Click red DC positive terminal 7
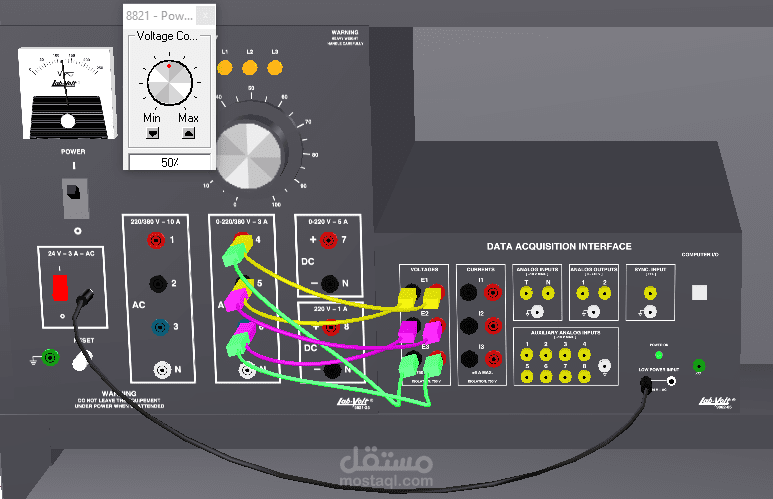The image size is (773, 499). pyautogui.click(x=328, y=240)
